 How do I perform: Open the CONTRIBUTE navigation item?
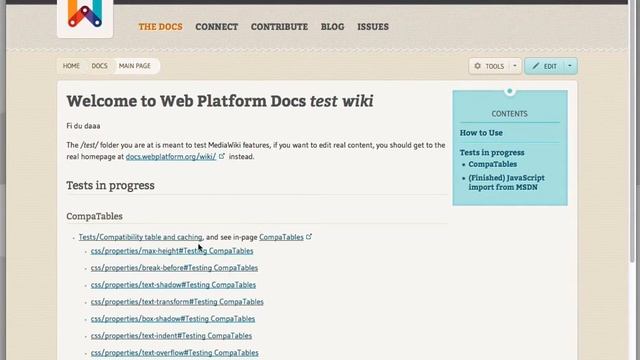point(279,27)
